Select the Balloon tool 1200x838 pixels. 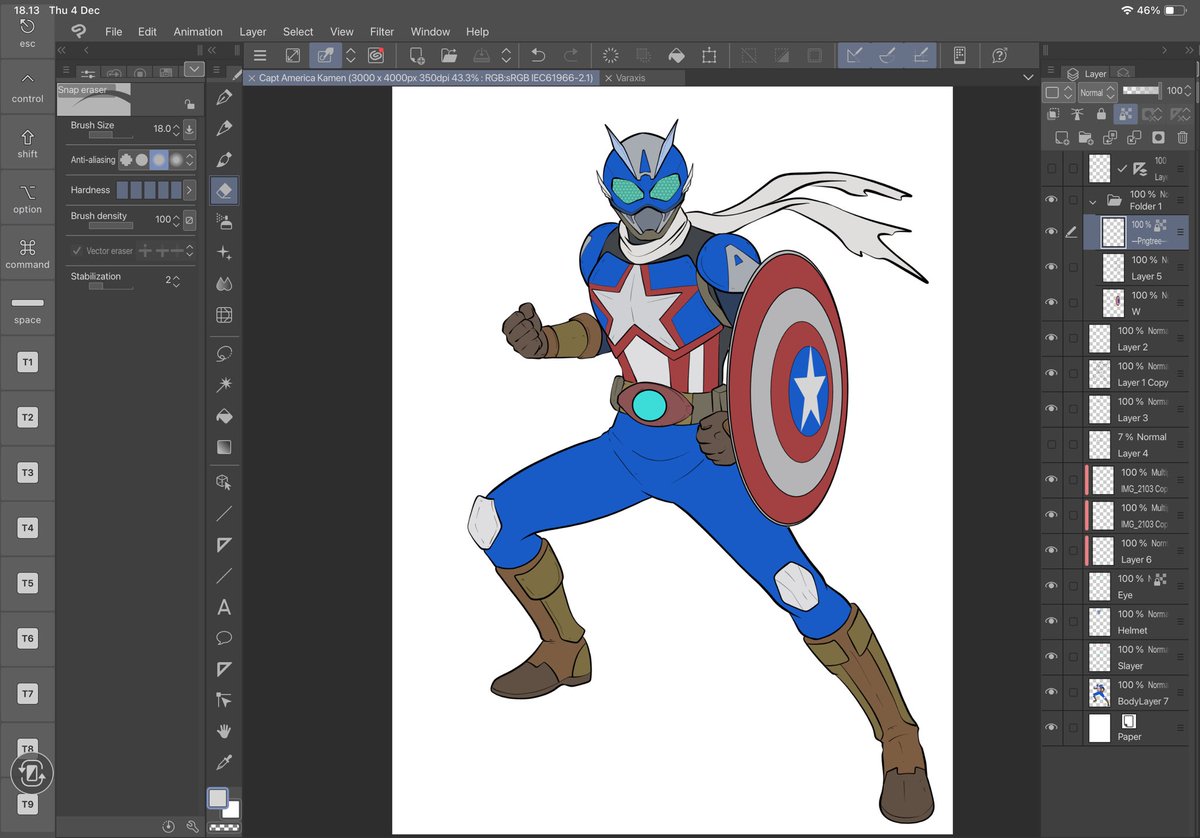(x=224, y=638)
